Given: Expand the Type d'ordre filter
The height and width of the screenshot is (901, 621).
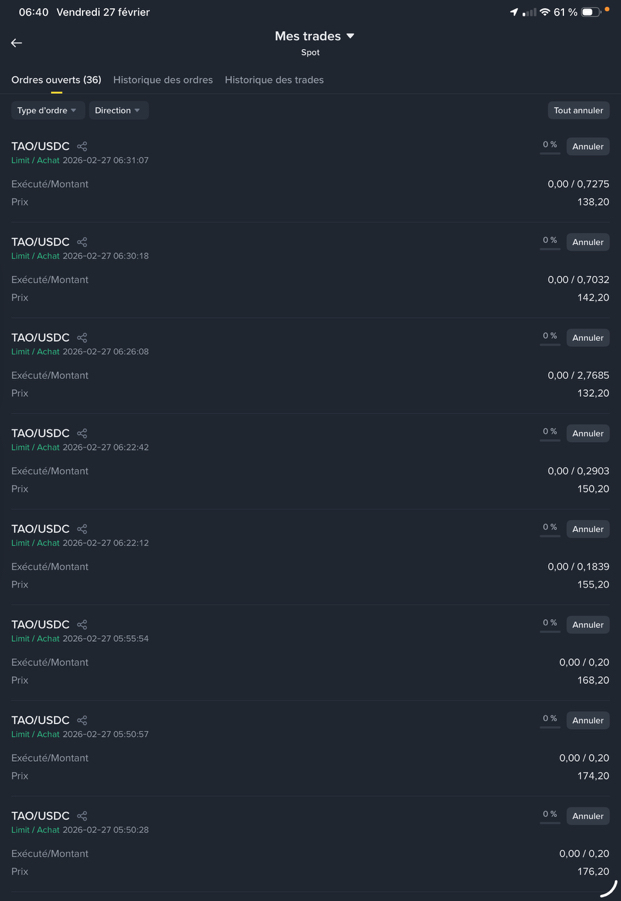Looking at the screenshot, I should click(x=47, y=111).
